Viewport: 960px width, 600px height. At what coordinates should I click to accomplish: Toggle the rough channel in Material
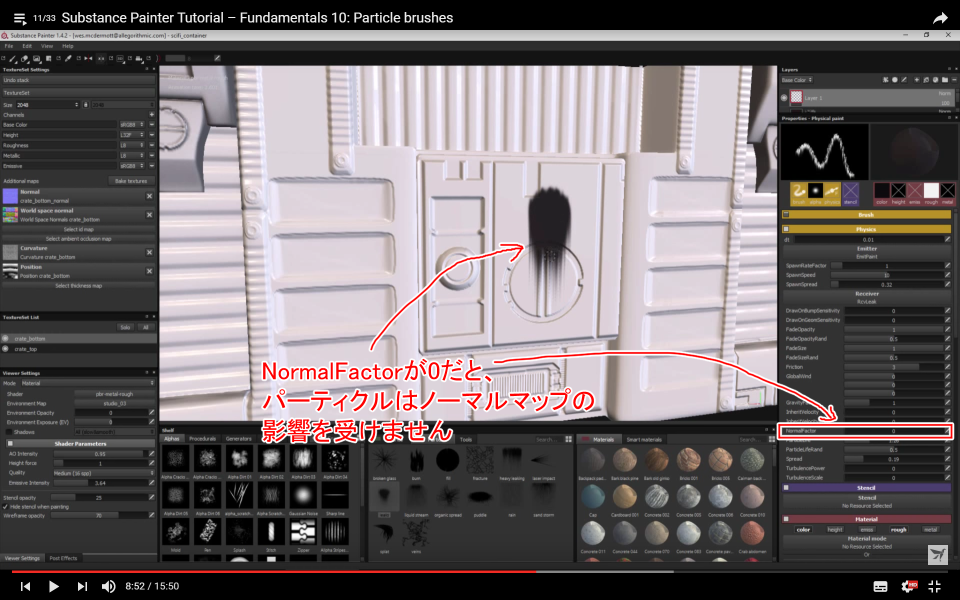coord(899,530)
